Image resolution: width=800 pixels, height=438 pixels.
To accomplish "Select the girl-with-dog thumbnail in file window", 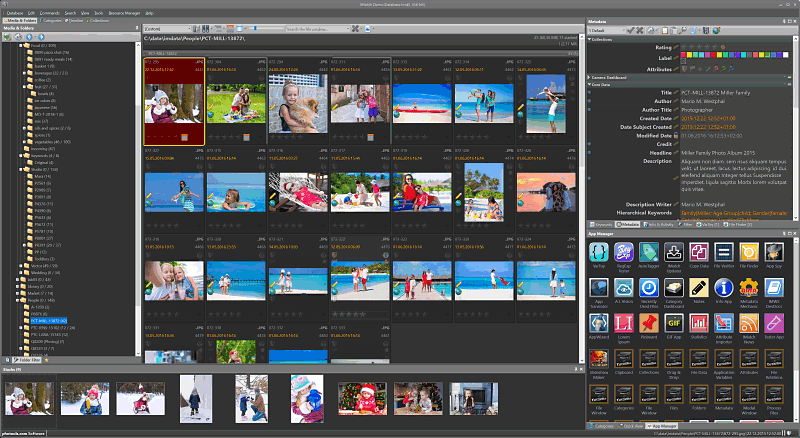I will click(x=298, y=104).
